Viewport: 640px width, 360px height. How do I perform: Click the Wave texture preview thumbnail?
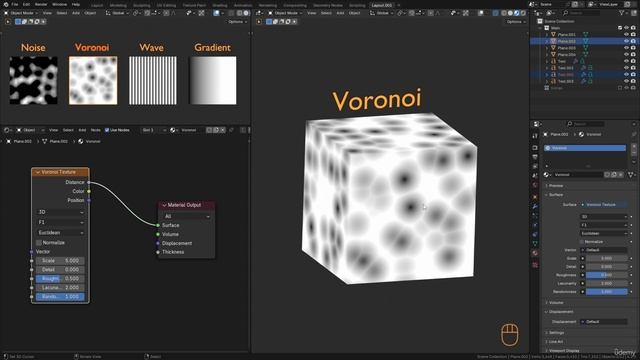[153, 80]
